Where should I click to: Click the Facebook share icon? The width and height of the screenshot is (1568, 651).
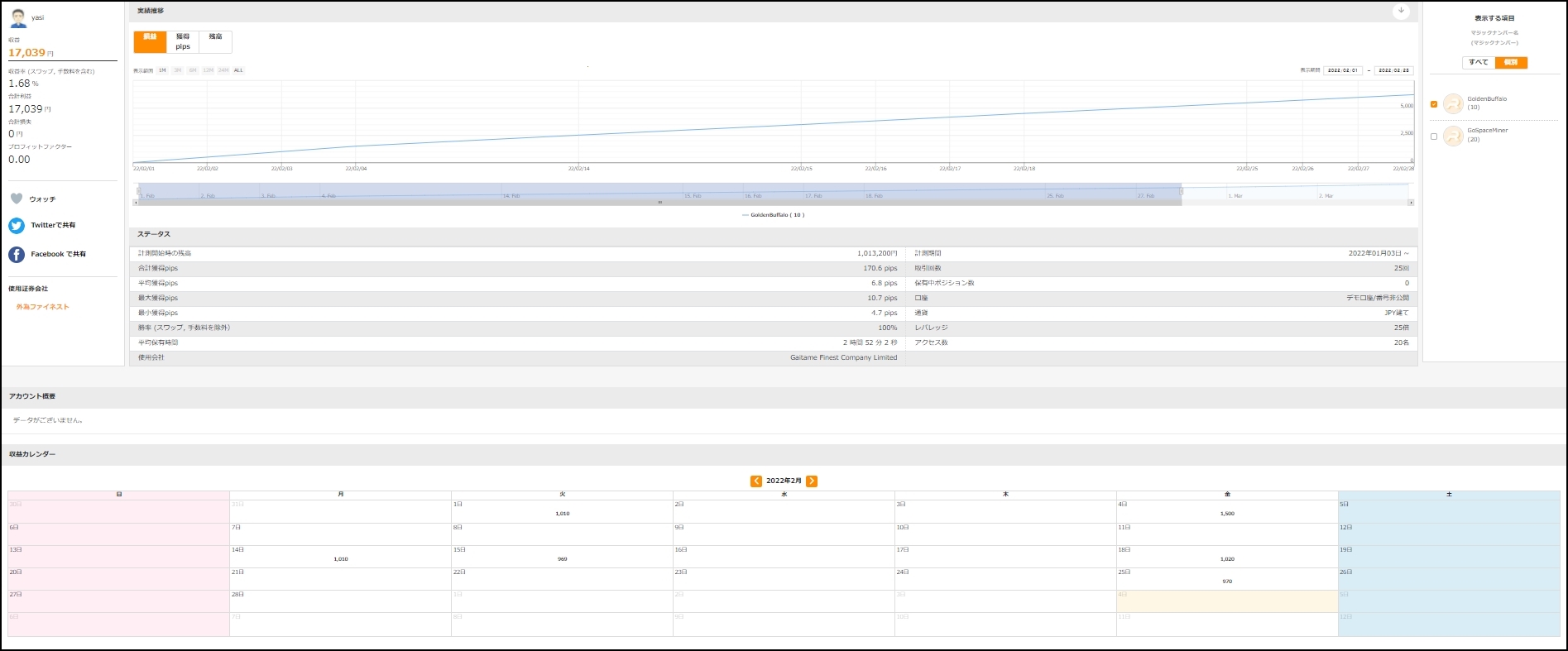pos(17,254)
